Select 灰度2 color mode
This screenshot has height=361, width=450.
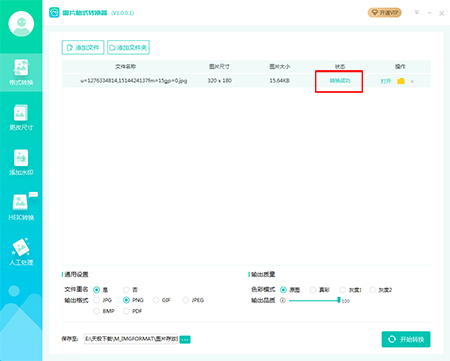point(372,290)
